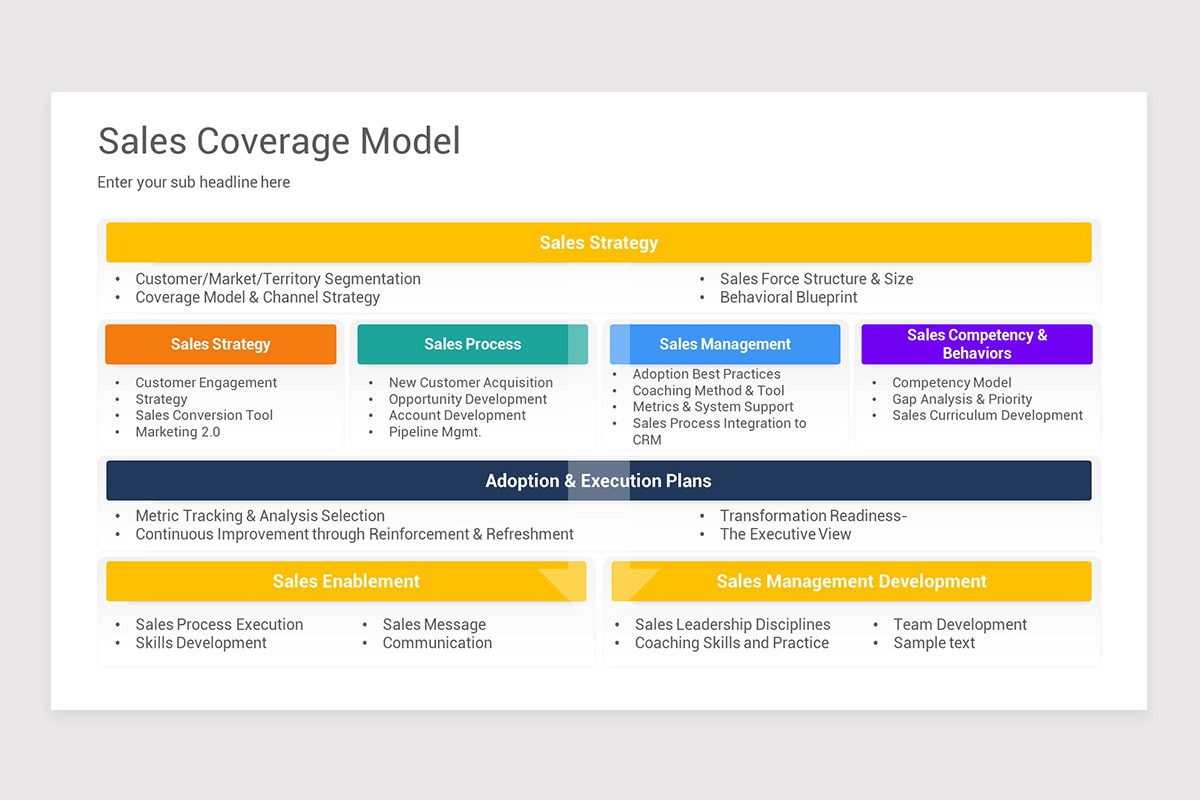The width and height of the screenshot is (1200, 800).
Task: Click the Sales Coverage Model title text
Action: tap(278, 141)
